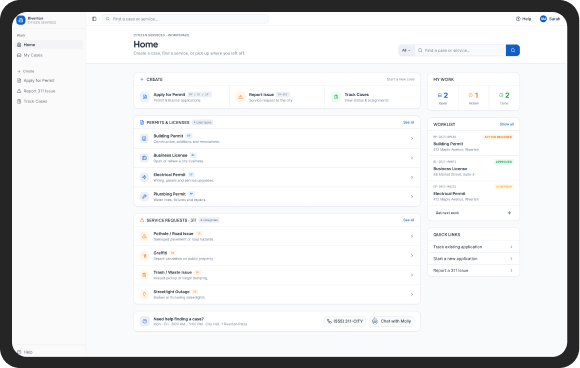Open the Business License worklist item
The image size is (580, 368).
(473, 168)
